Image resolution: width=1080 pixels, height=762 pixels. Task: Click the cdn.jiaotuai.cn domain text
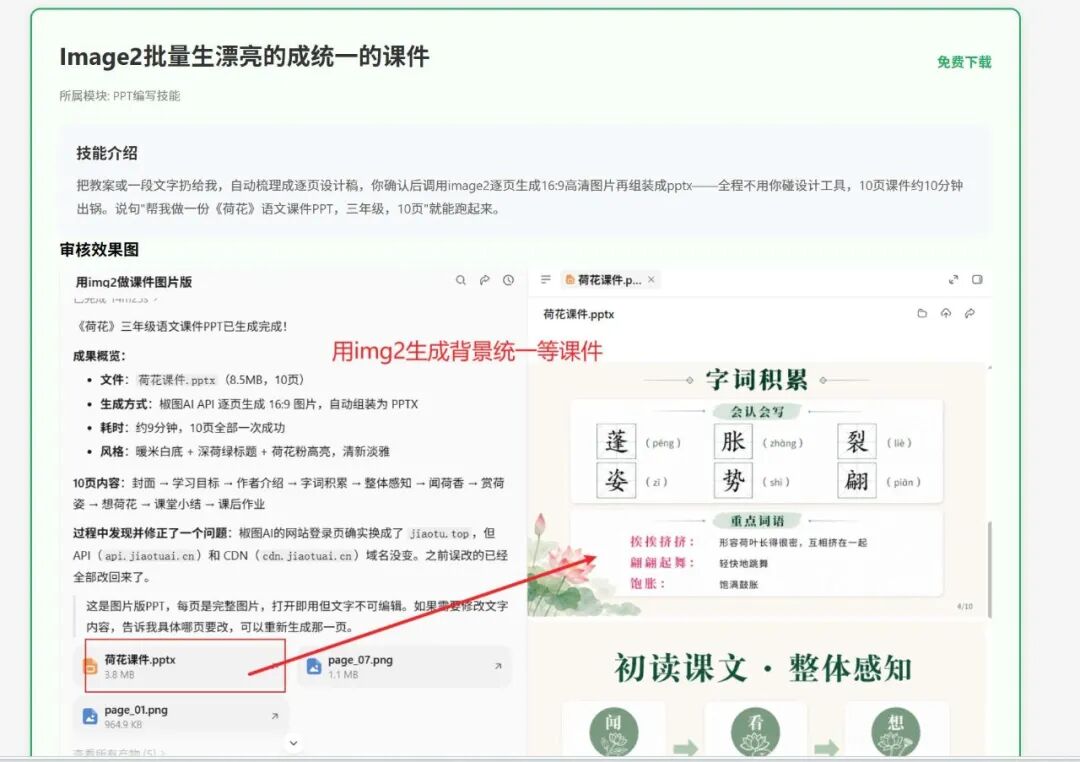pos(307,556)
